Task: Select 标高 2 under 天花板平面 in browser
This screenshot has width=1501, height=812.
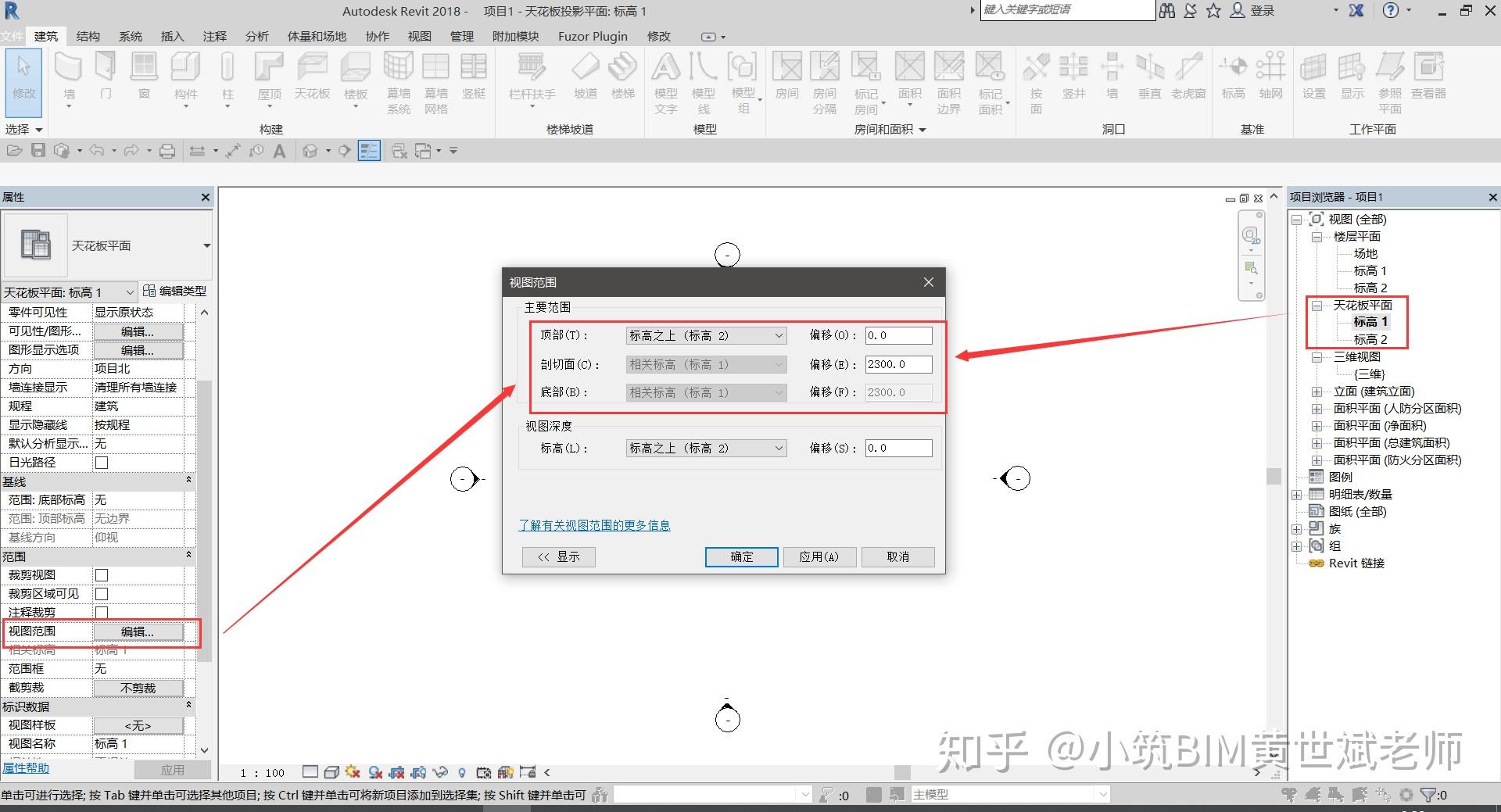Action: click(1370, 339)
